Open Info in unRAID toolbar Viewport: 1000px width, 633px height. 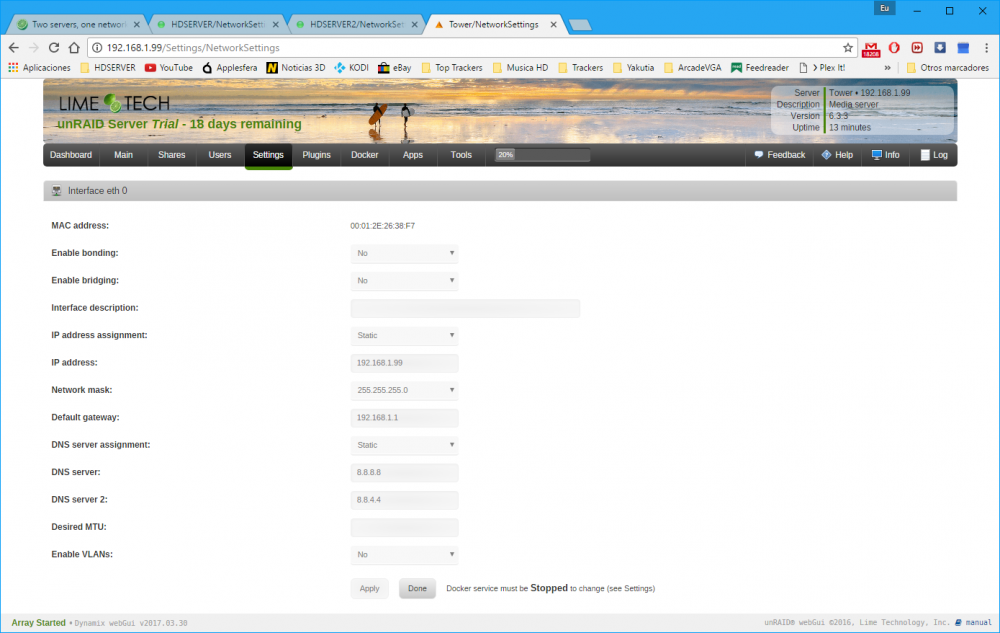click(x=885, y=155)
